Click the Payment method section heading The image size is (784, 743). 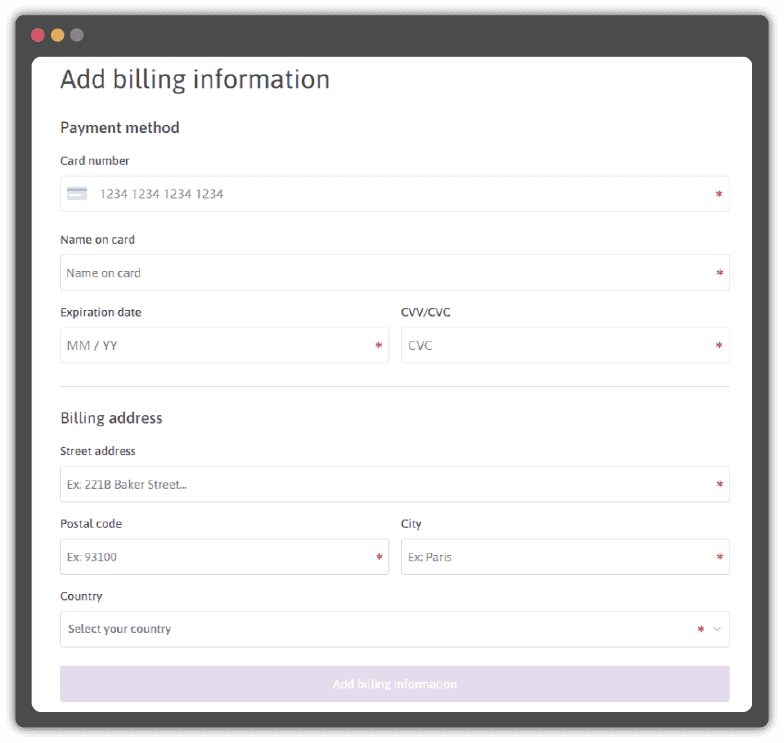point(120,128)
